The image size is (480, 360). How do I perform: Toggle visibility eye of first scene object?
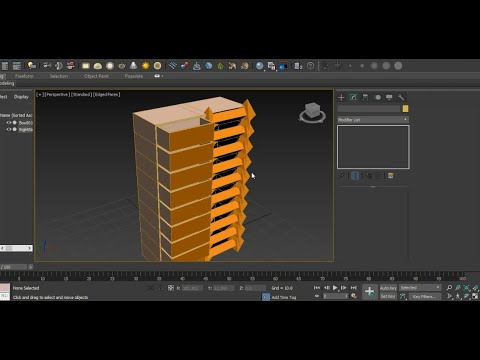click(9, 123)
